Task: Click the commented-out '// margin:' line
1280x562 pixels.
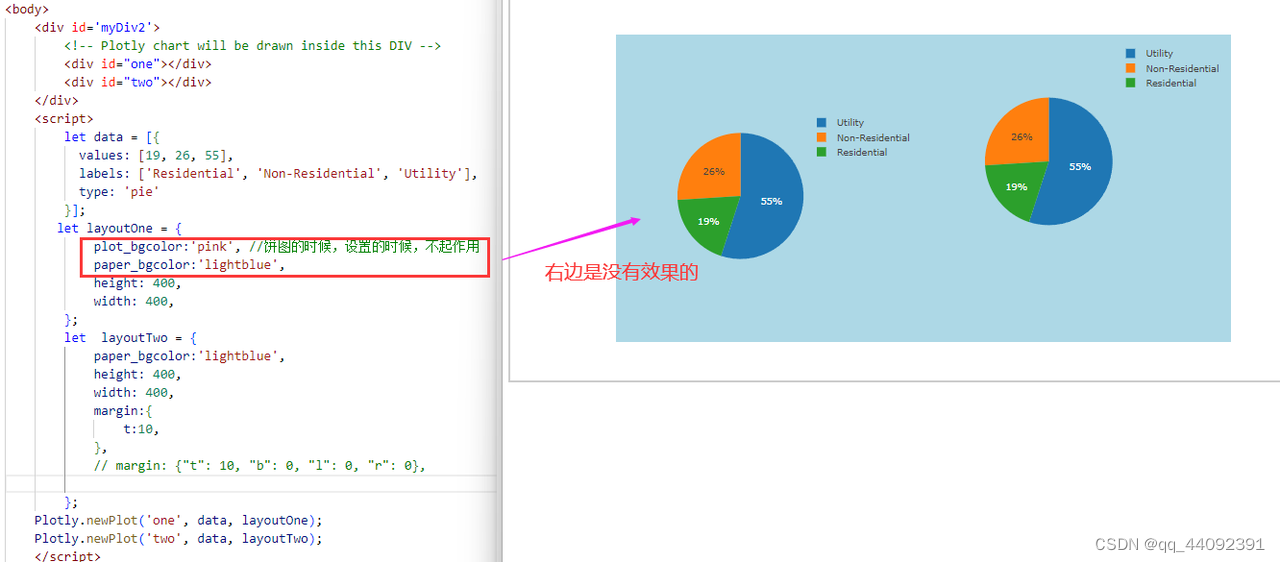Action: click(260, 465)
